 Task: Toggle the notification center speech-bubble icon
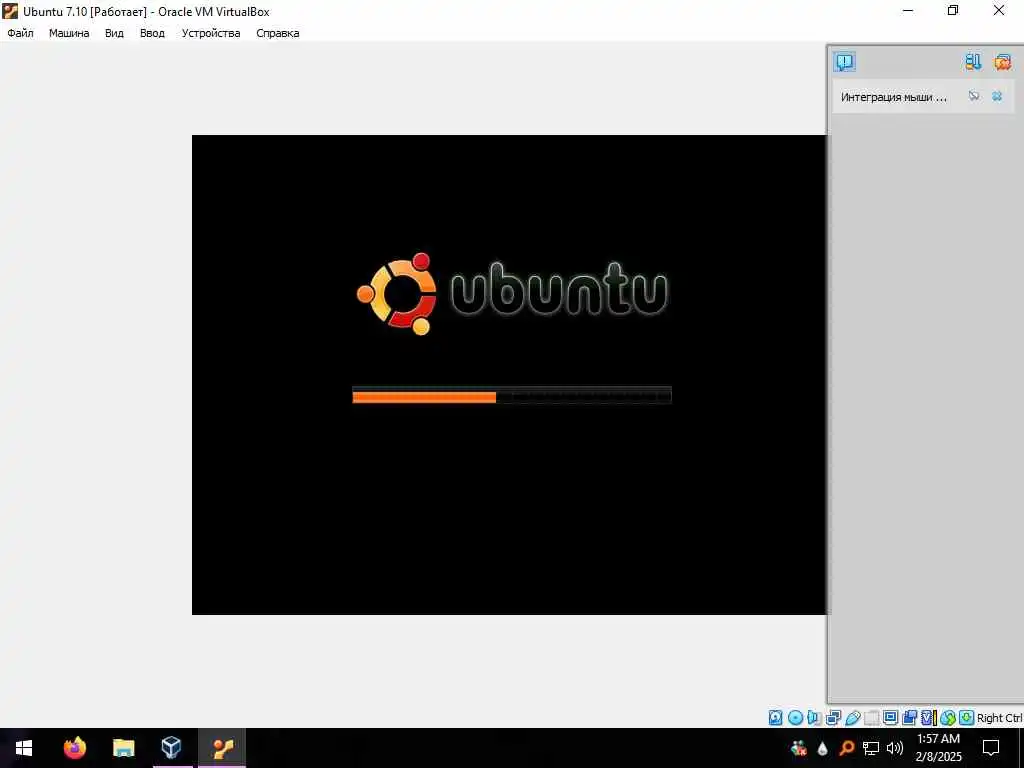tap(844, 62)
